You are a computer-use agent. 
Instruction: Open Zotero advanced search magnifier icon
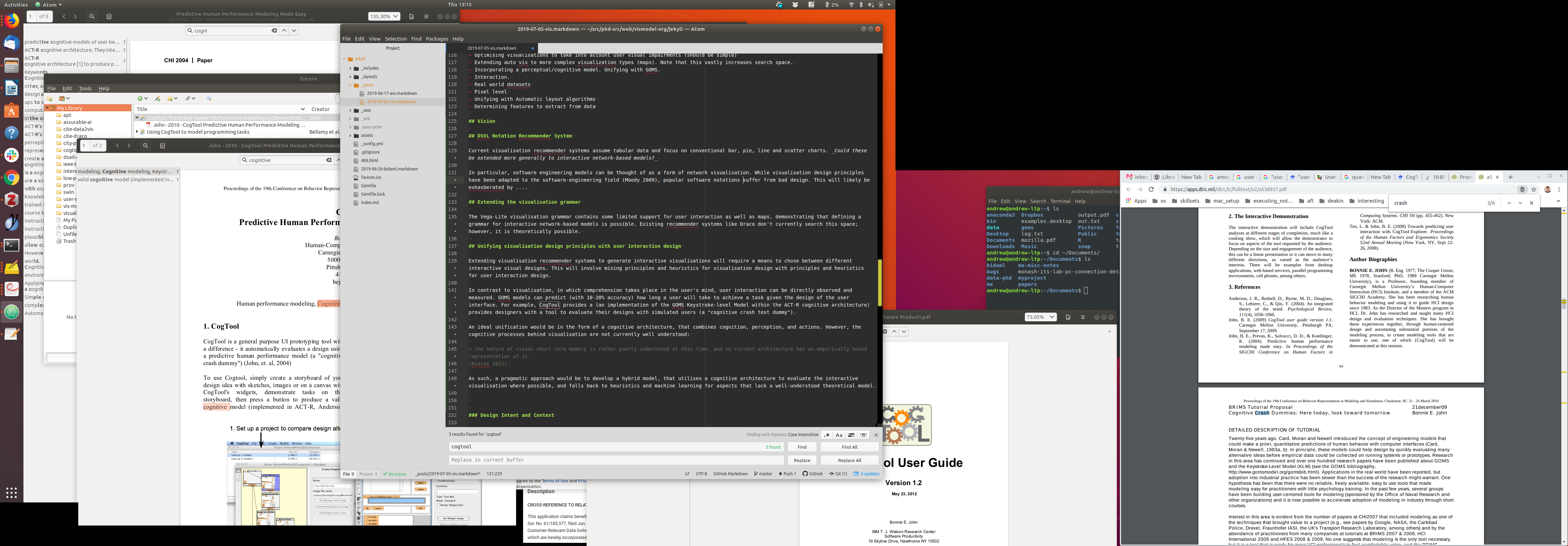209,99
